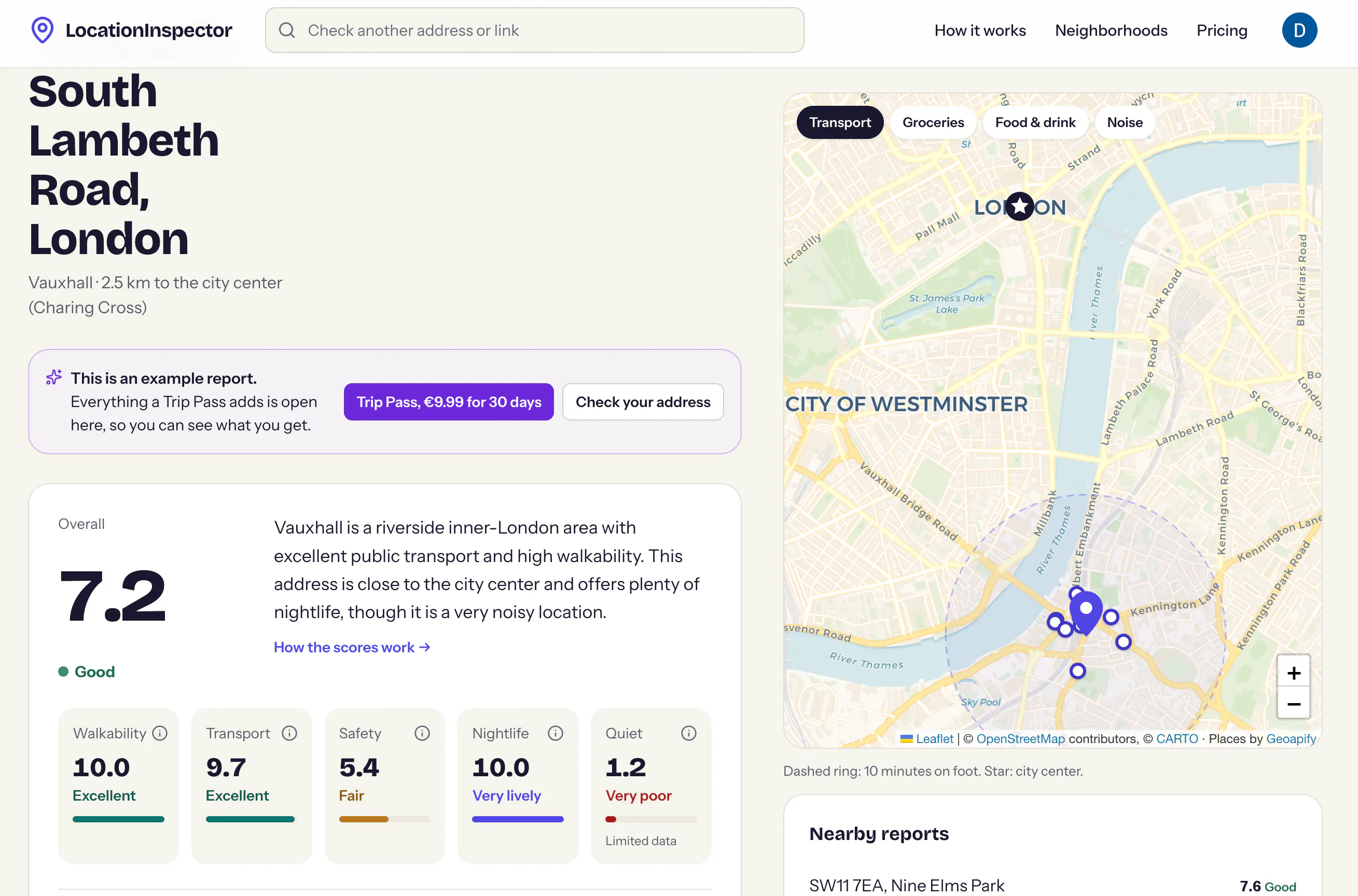Show info for the Nightlife score

point(556,733)
